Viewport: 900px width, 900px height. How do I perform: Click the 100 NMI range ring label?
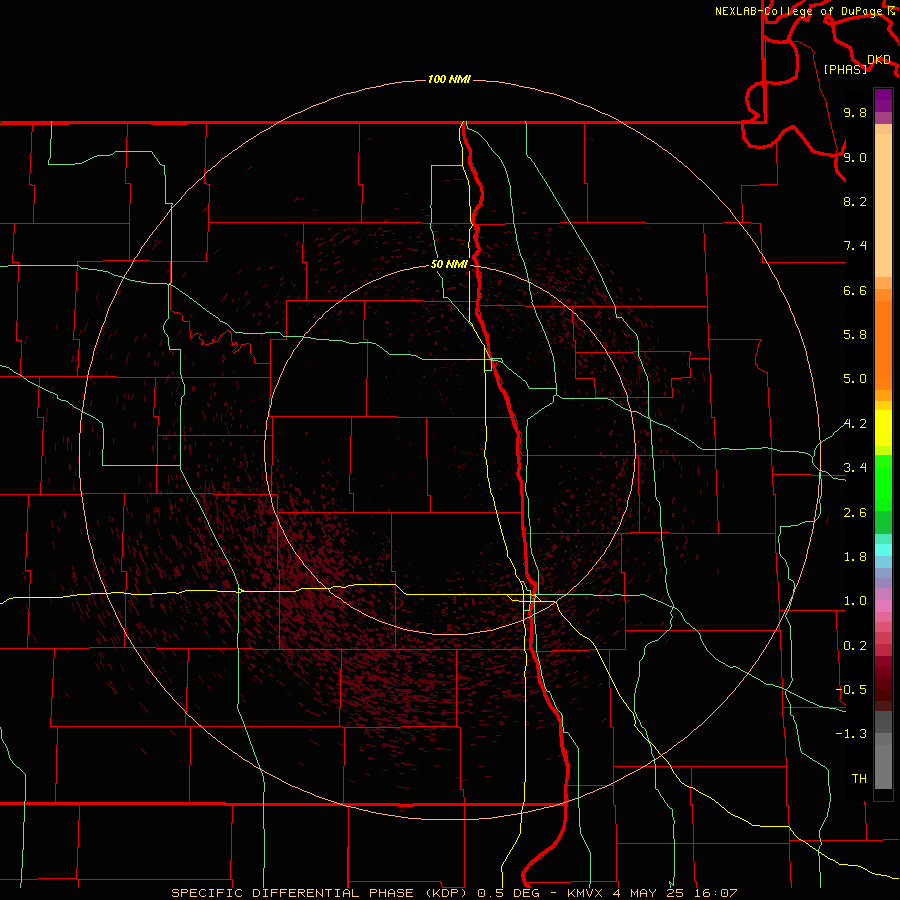(449, 79)
